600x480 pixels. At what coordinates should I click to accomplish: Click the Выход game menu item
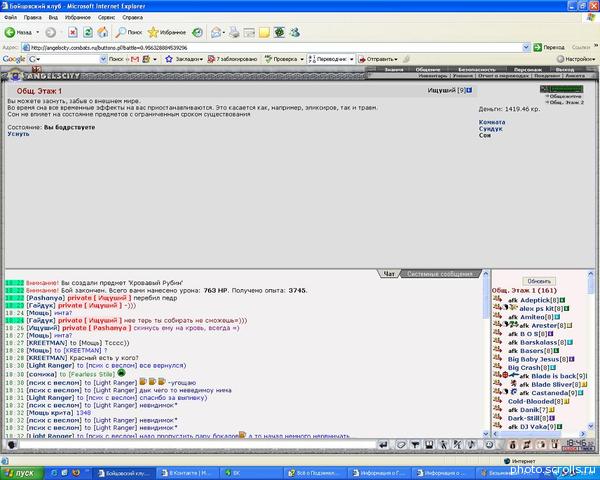565,69
